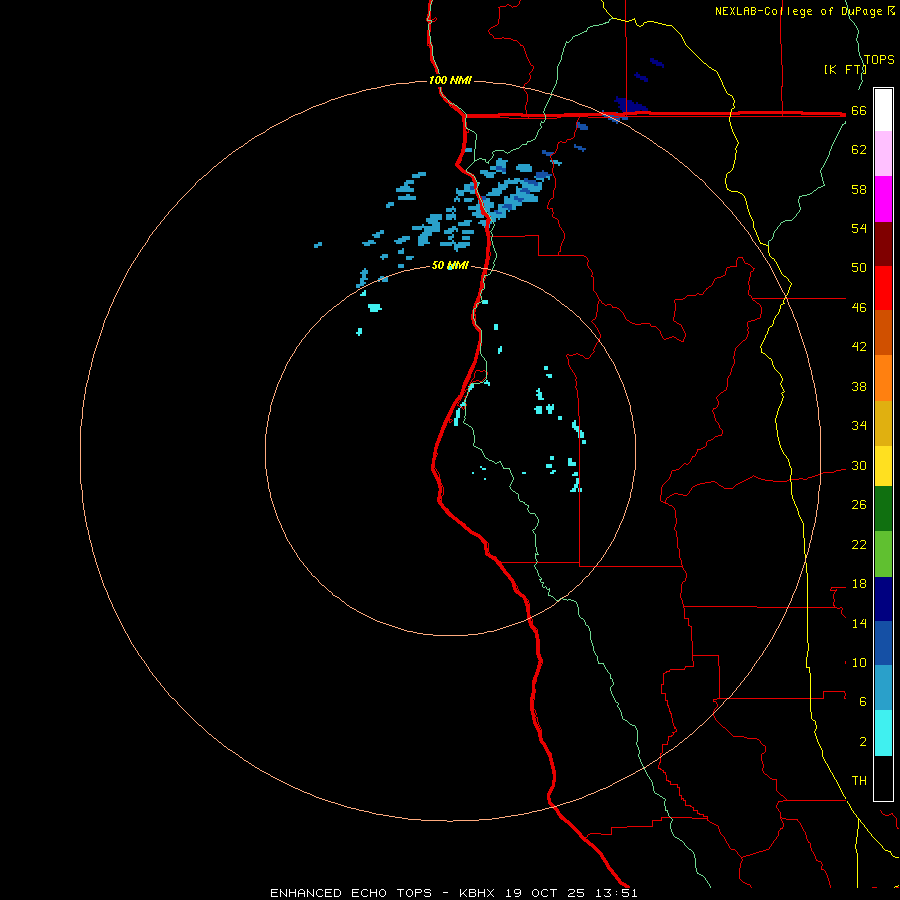Select the light green 22 kft swatch
The image size is (900, 900).
coord(883,554)
